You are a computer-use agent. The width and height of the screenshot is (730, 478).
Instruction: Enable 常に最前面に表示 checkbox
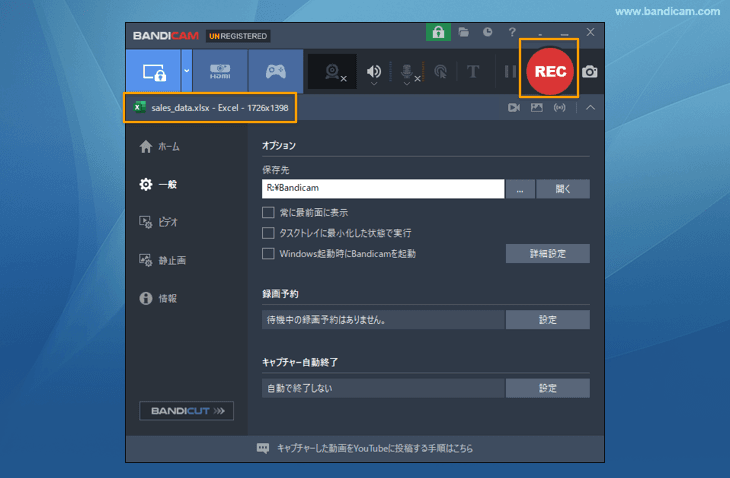268,213
